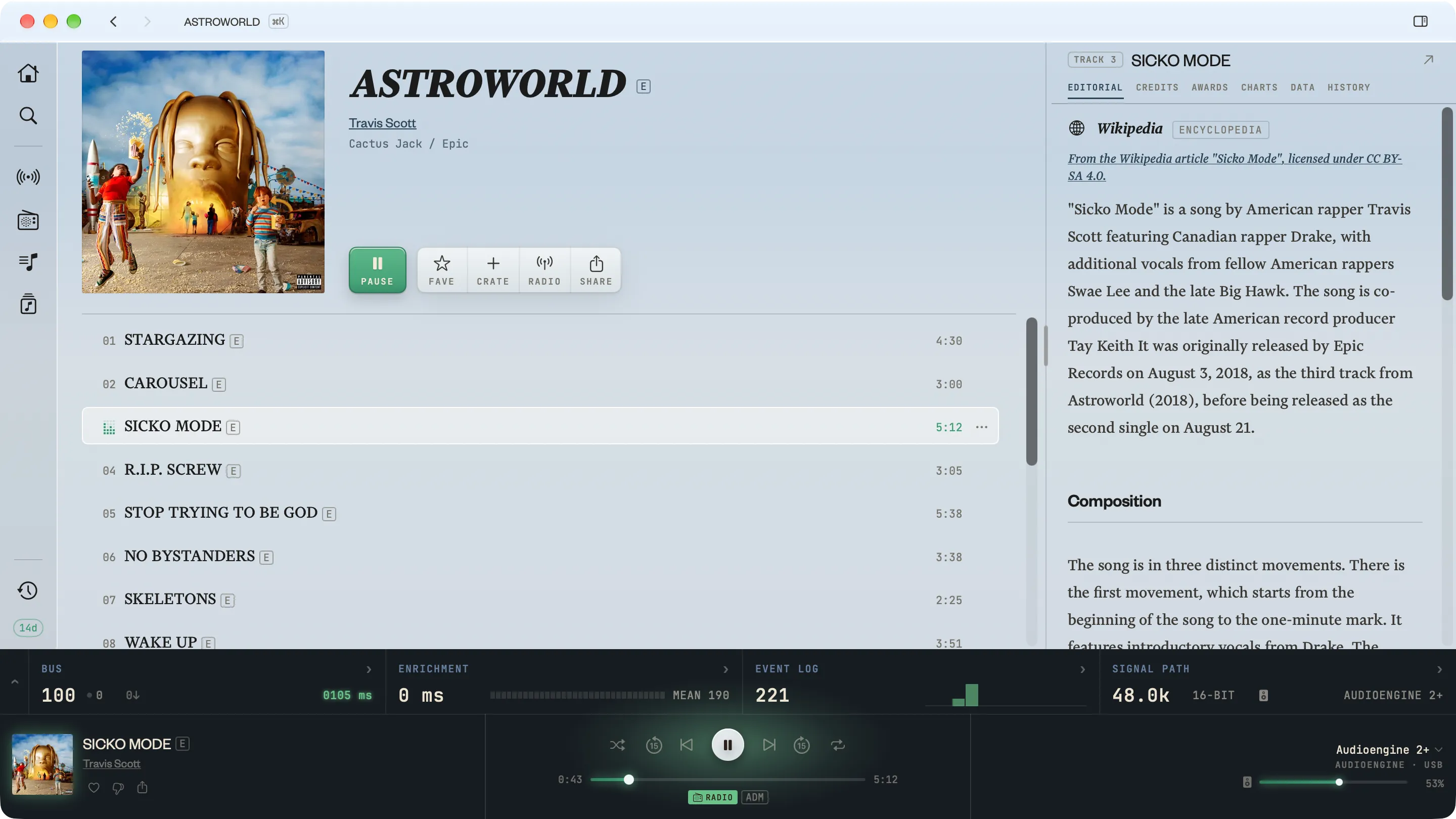Open the ASTROWORLD album cover art
This screenshot has width=1456, height=819.
click(203, 172)
